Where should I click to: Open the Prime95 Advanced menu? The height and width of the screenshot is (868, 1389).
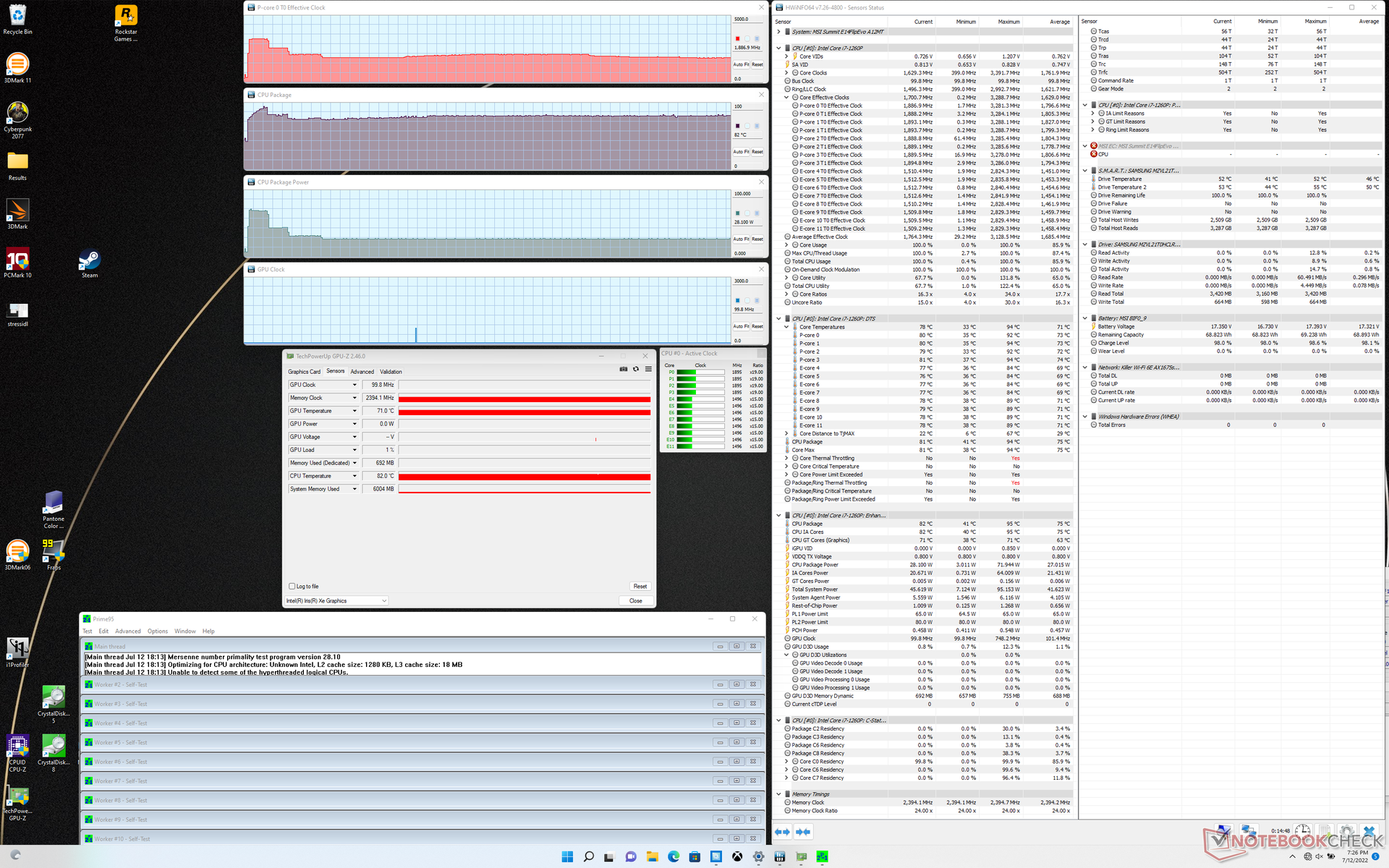pyautogui.click(x=128, y=631)
